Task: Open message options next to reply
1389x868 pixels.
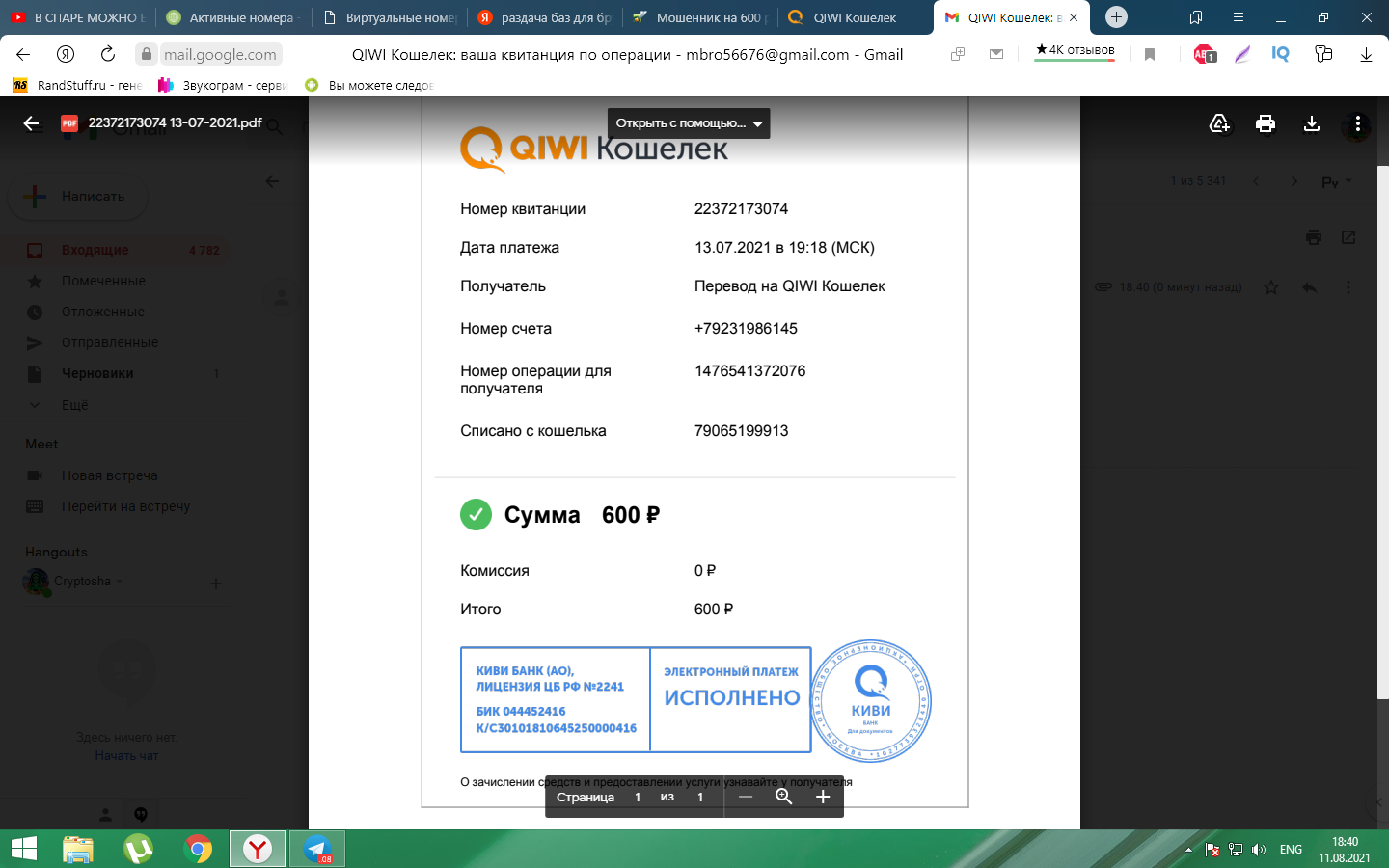Action: [1348, 287]
